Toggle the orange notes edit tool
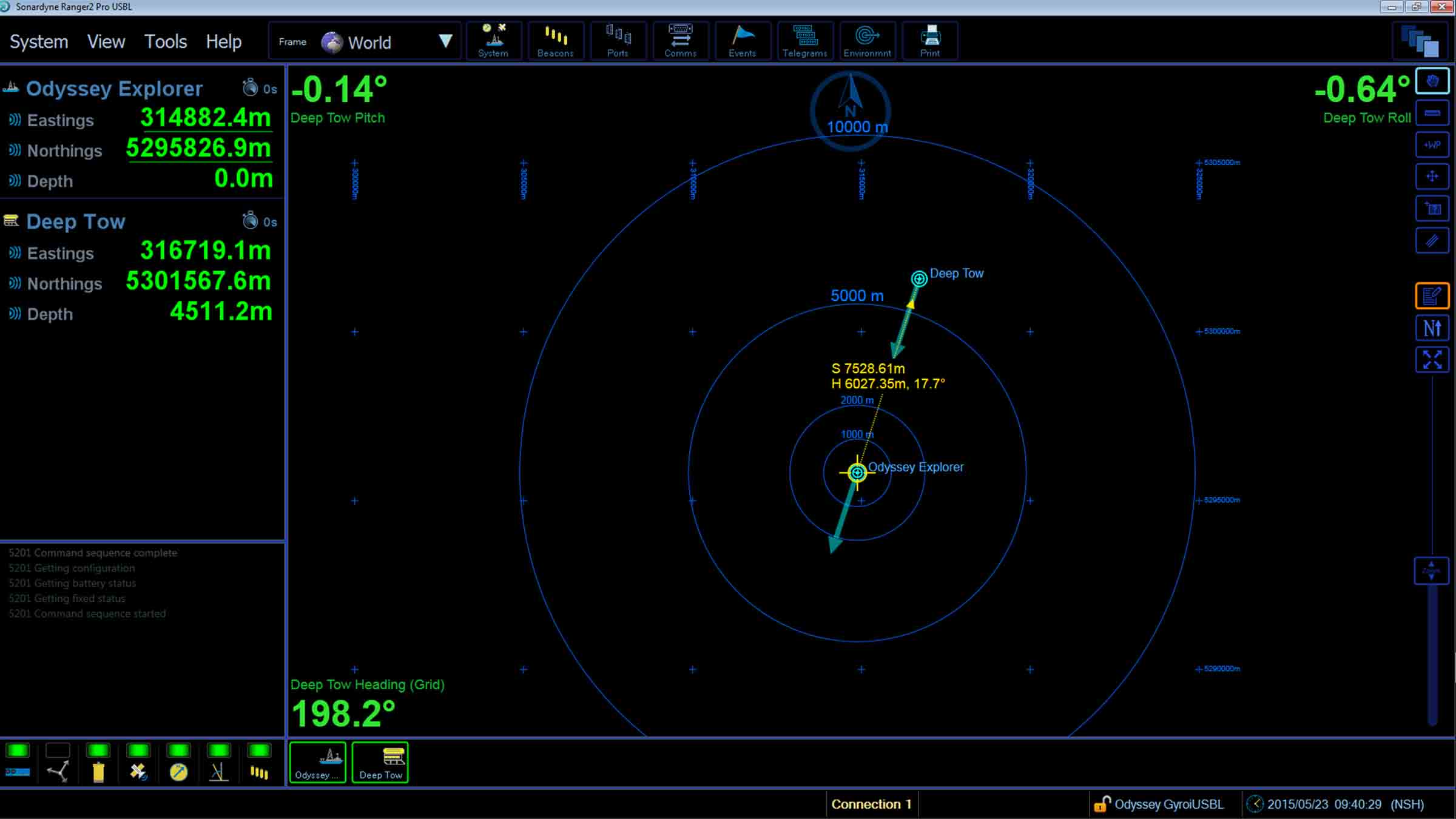This screenshot has width=1456, height=819. point(1432,296)
